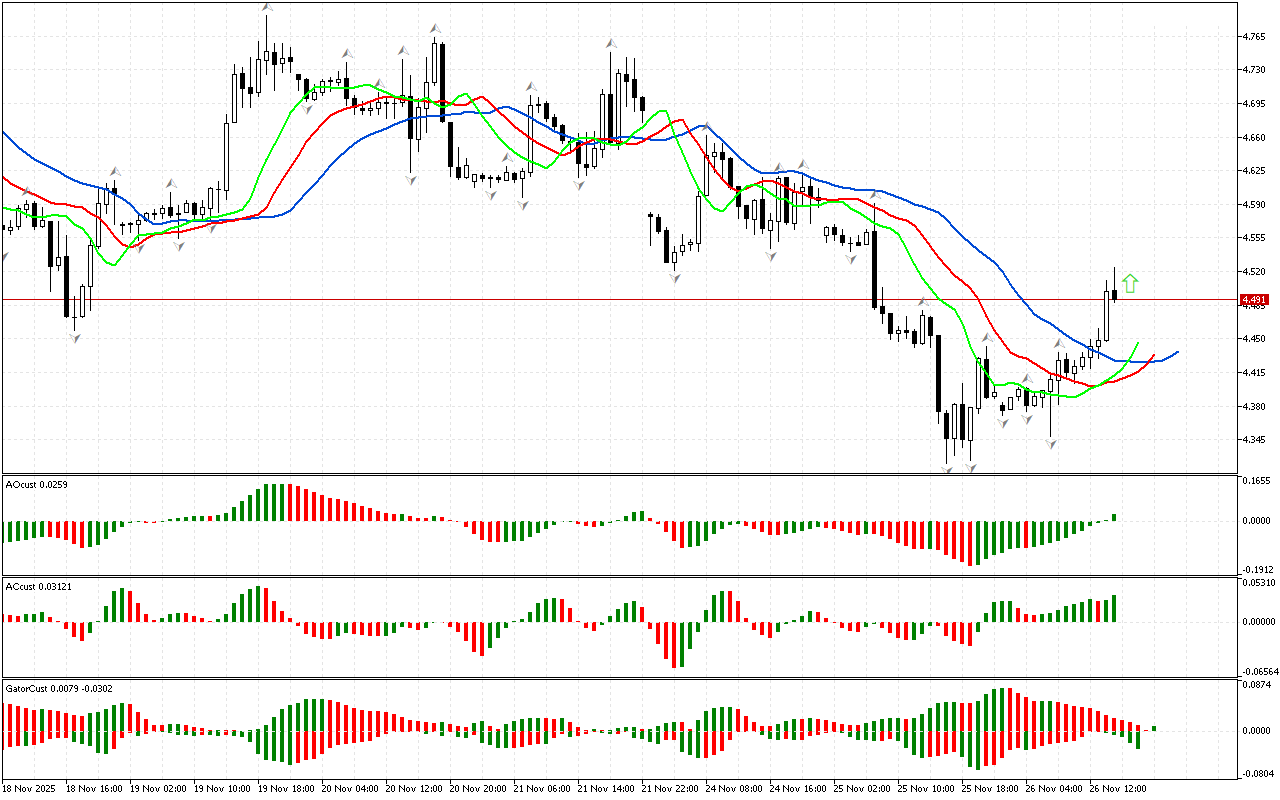The height and width of the screenshot is (800, 1280).
Task: Click the last green bar in AOcust histogram
Action: (x=1114, y=517)
